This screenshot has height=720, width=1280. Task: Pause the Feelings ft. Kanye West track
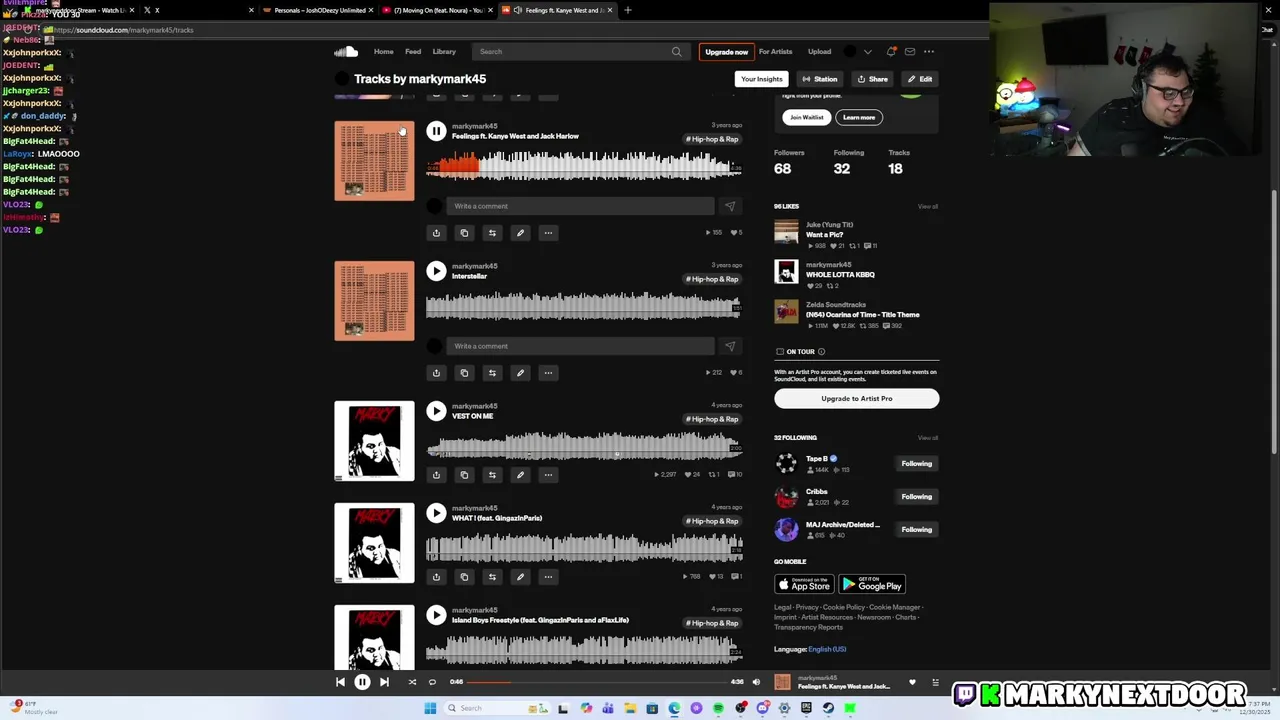(x=436, y=131)
